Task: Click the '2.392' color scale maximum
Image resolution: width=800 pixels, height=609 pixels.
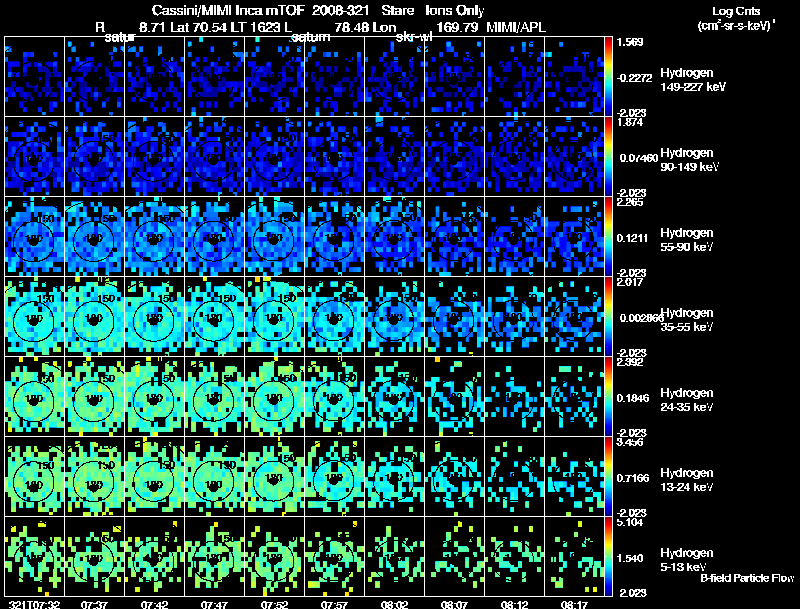Action: pos(630,362)
